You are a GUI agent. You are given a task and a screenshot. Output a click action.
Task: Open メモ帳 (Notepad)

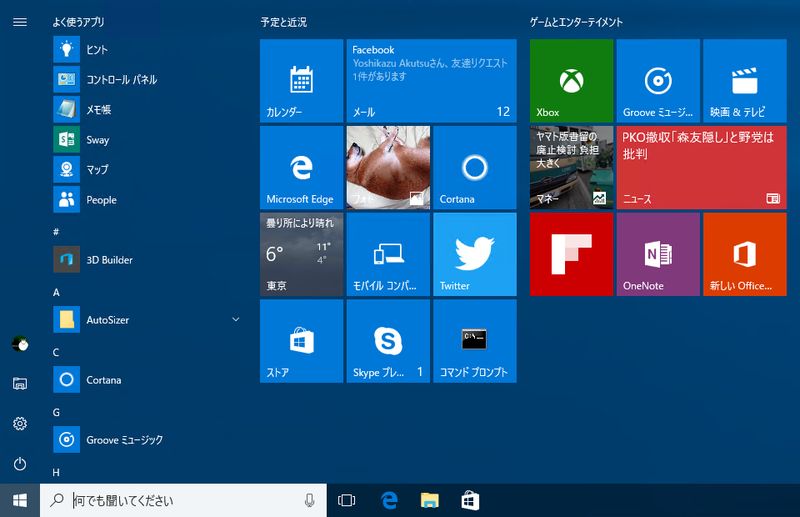click(x=148, y=109)
